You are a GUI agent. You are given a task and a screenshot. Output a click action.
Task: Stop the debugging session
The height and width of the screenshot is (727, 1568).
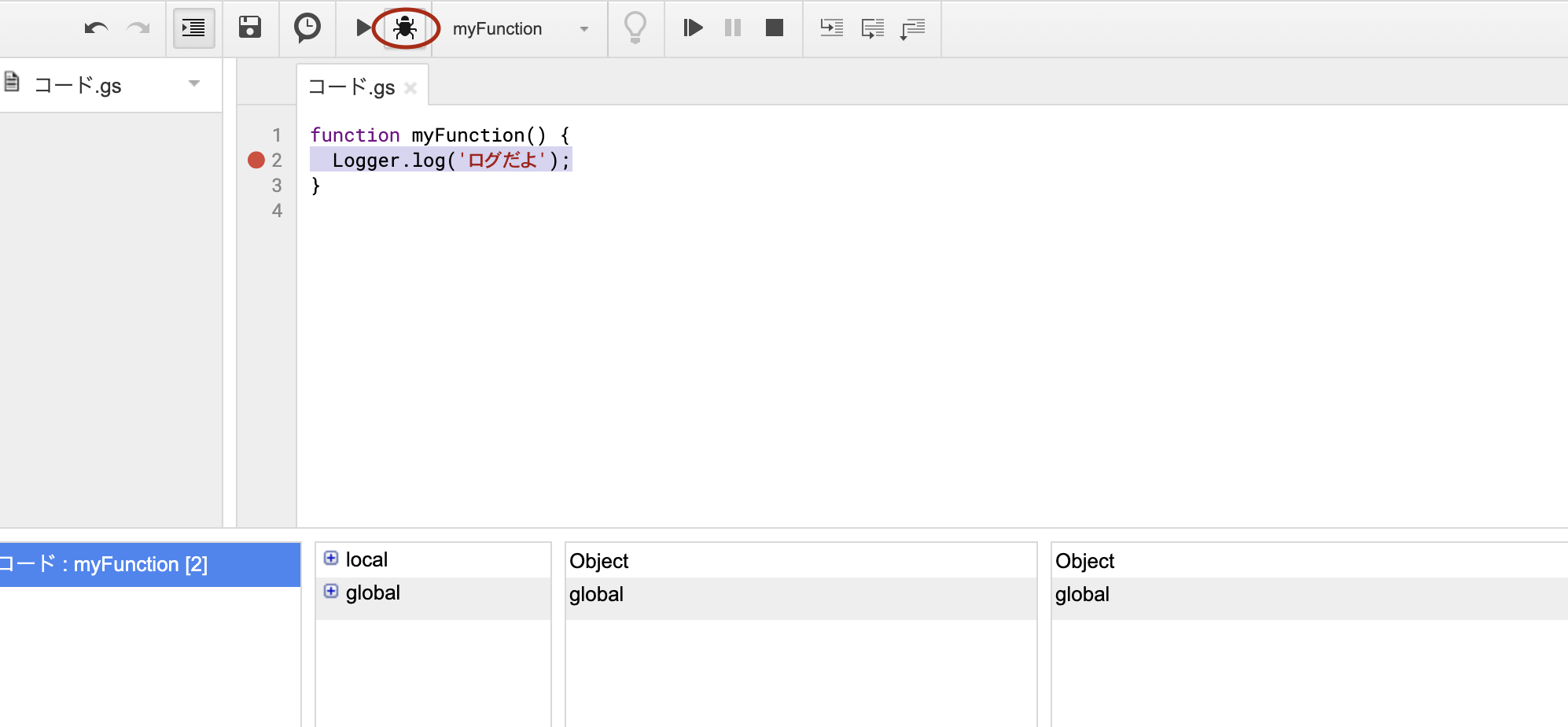pos(775,28)
